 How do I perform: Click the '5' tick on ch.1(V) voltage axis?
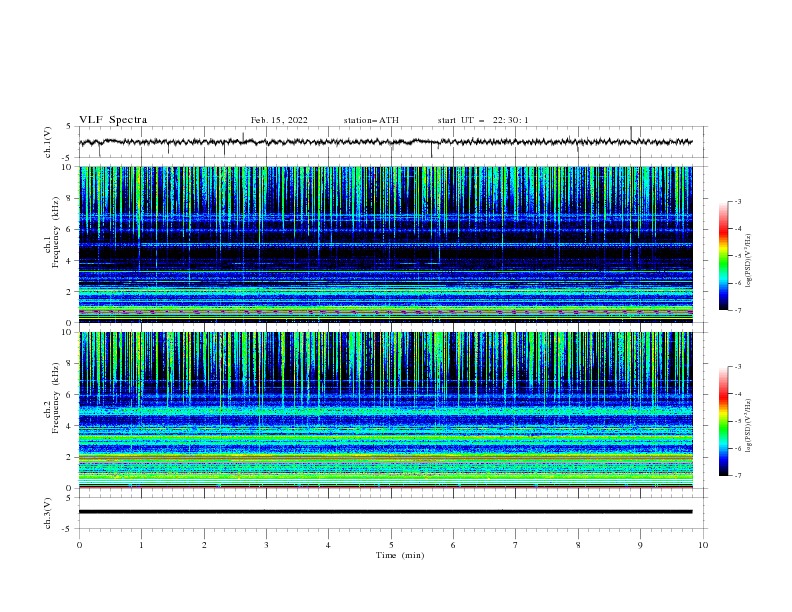69,127
